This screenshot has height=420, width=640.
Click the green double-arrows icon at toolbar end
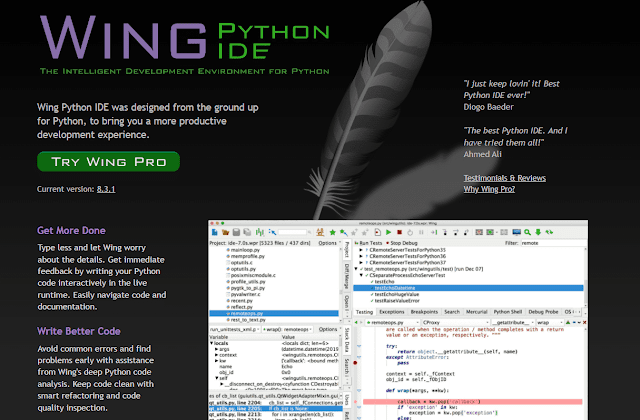pos(549,232)
